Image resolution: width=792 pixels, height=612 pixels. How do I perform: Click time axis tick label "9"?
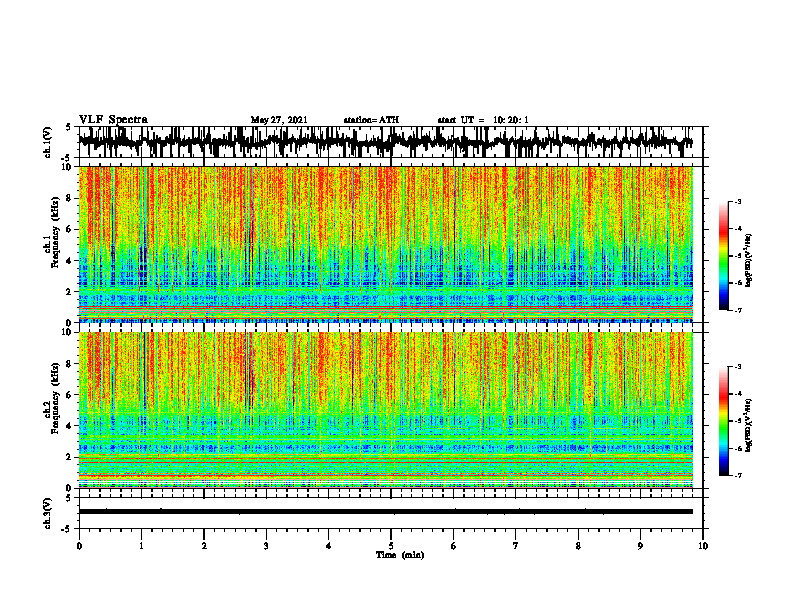tap(640, 546)
